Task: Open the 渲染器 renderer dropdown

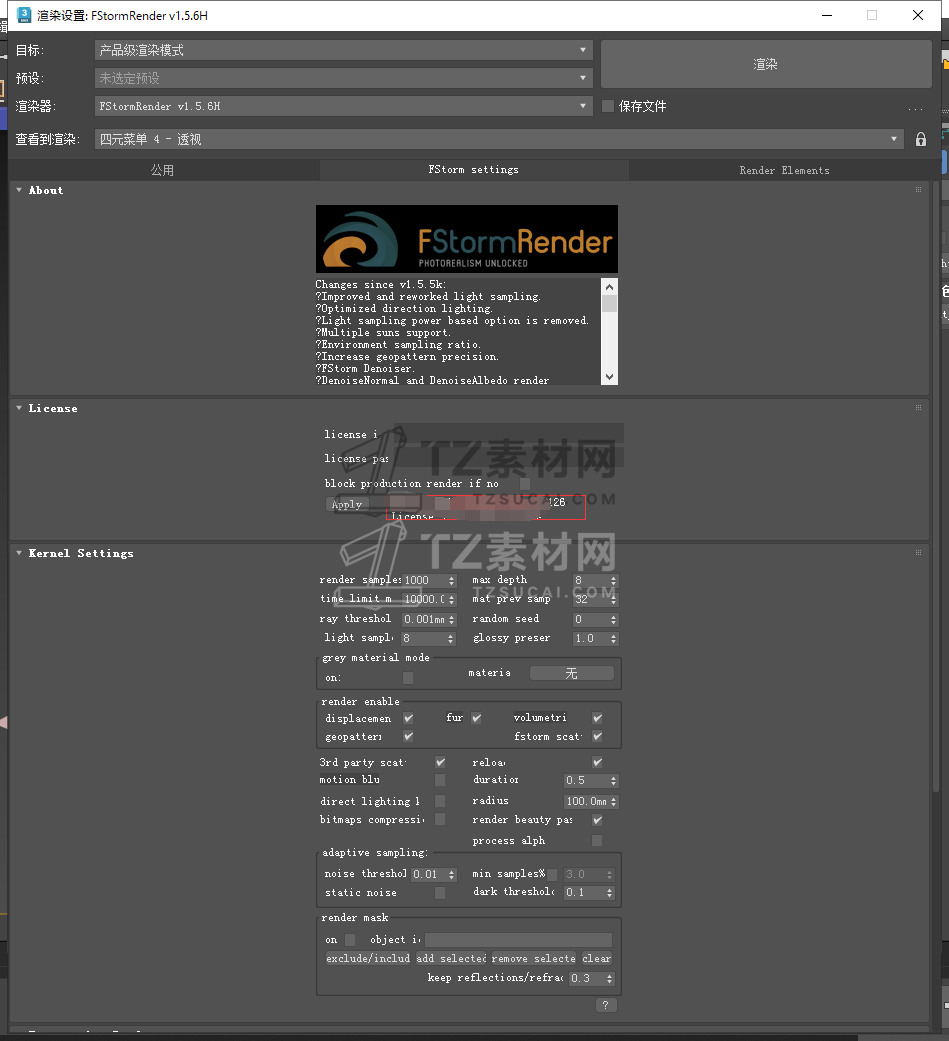Action: point(343,106)
